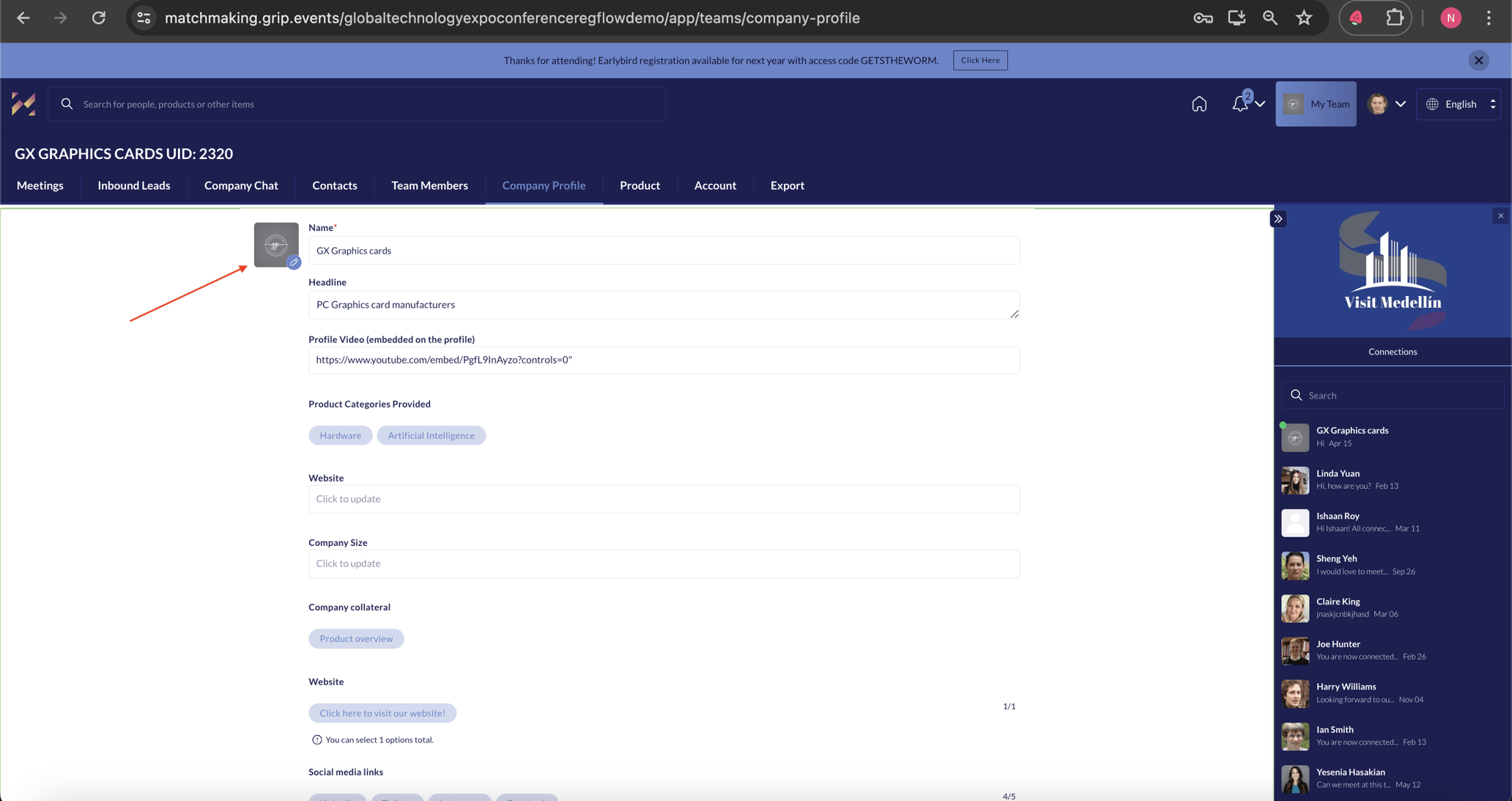Image resolution: width=1512 pixels, height=801 pixels.
Task: Dismiss the earlybird announcement banner
Action: coord(1478,60)
